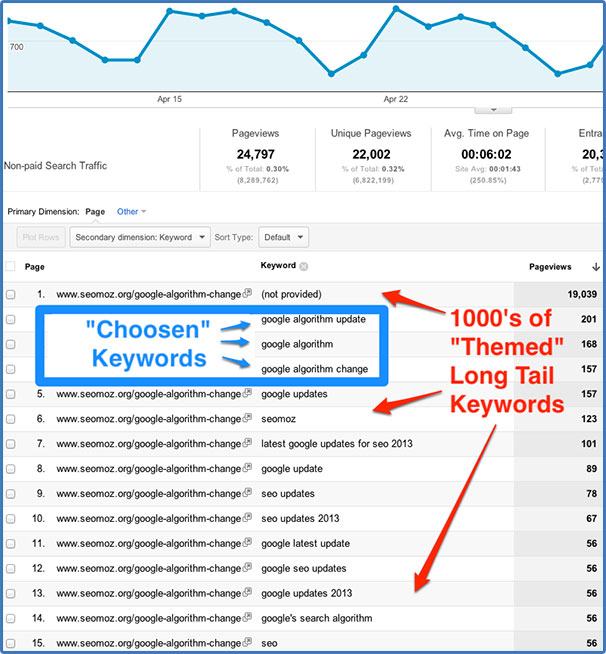Check the box for row 1 (not provided)
The image size is (606, 654).
pyautogui.click(x=10, y=295)
